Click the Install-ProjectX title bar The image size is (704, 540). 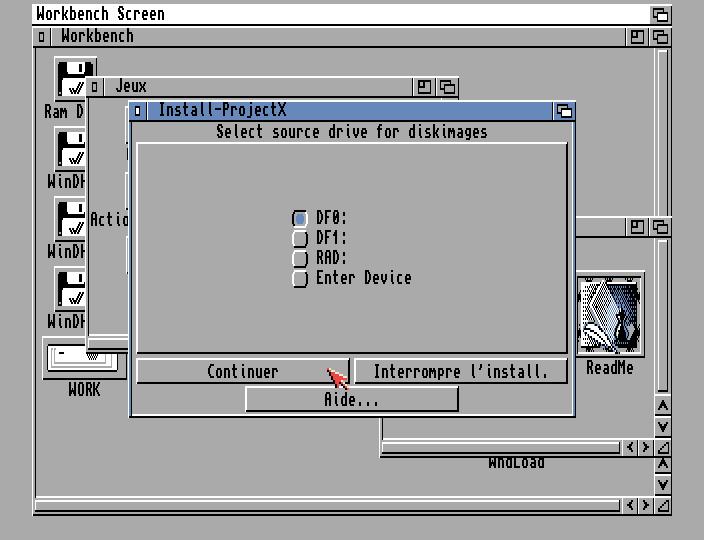pos(349,111)
